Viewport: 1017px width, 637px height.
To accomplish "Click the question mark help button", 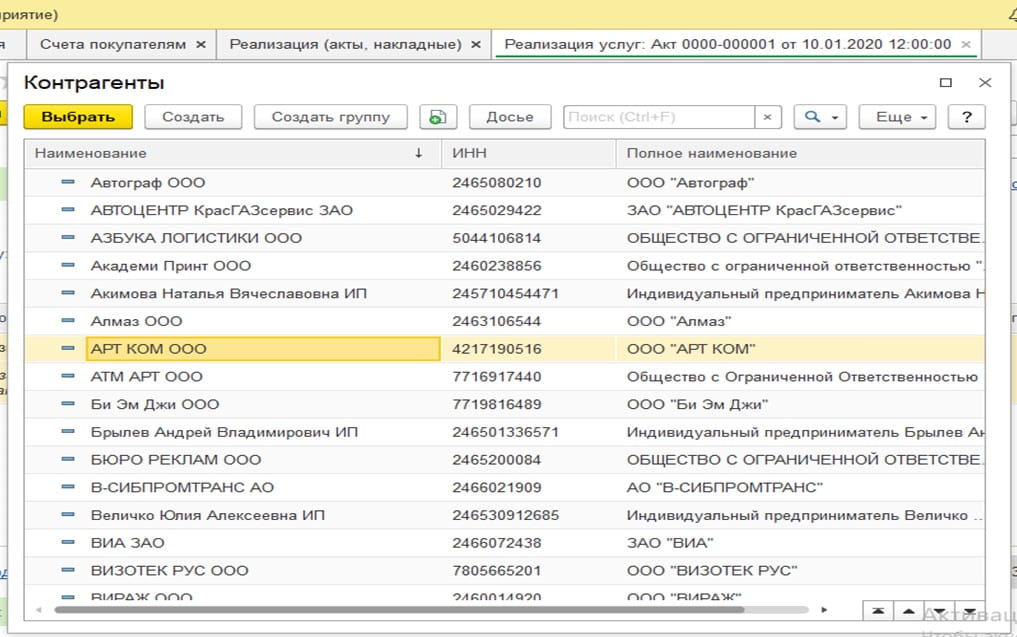I will 966,117.
